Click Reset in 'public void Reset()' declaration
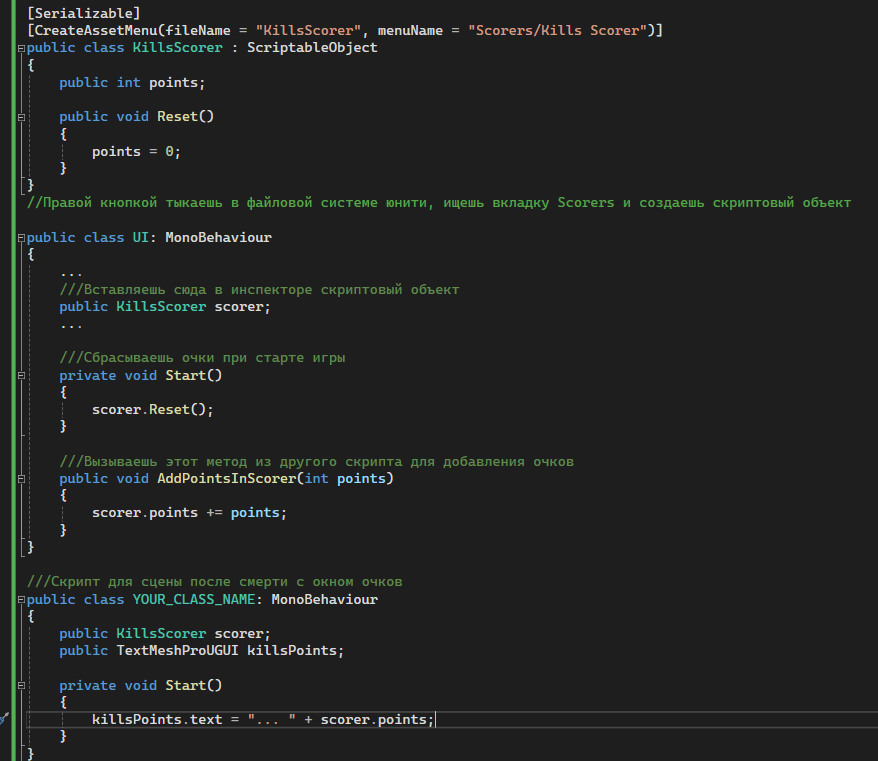 (x=178, y=116)
